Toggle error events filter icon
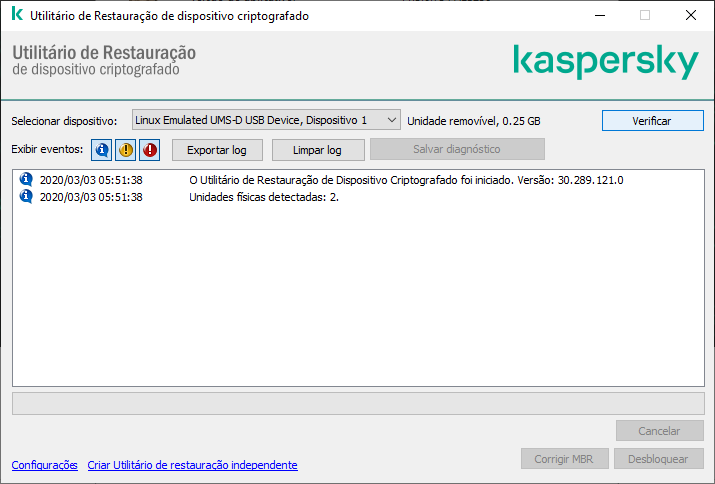The width and height of the screenshot is (715, 484). (150, 150)
